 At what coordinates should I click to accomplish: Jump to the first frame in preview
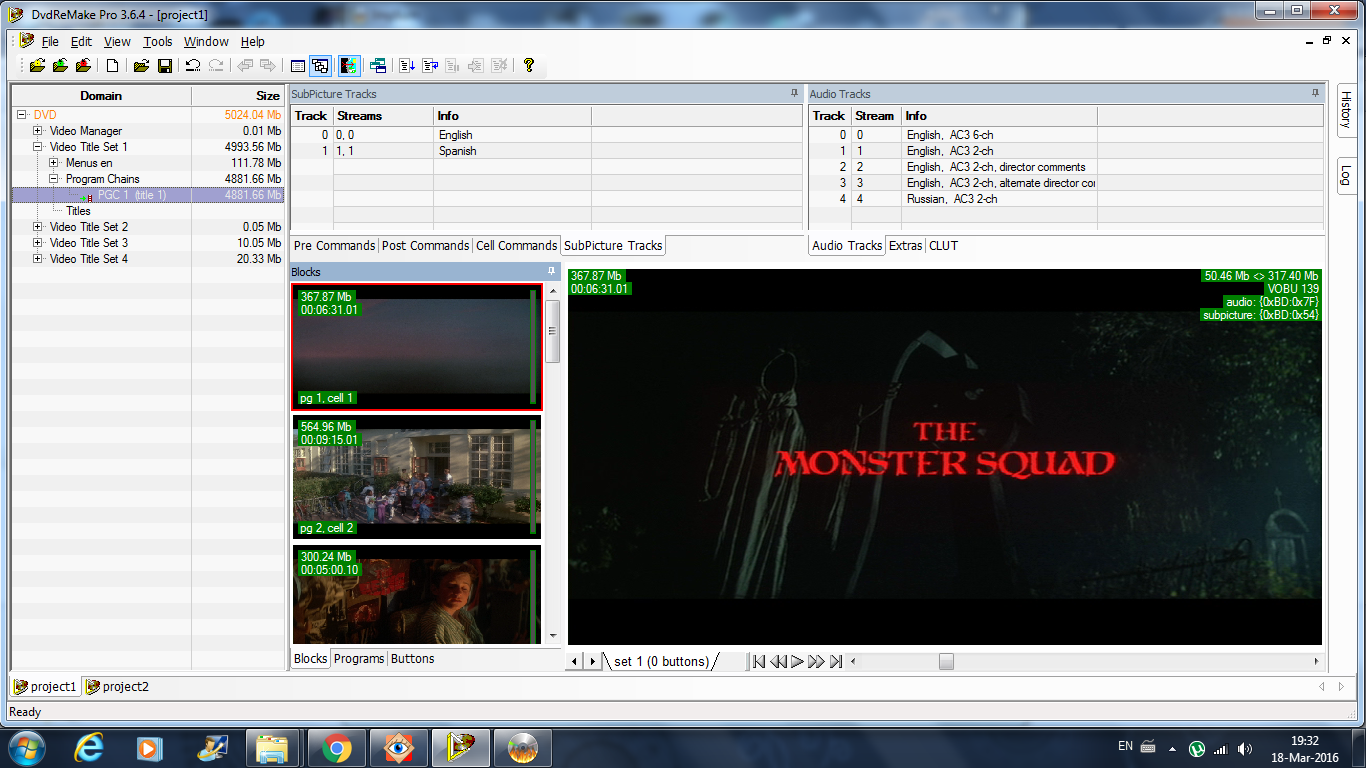coord(759,661)
